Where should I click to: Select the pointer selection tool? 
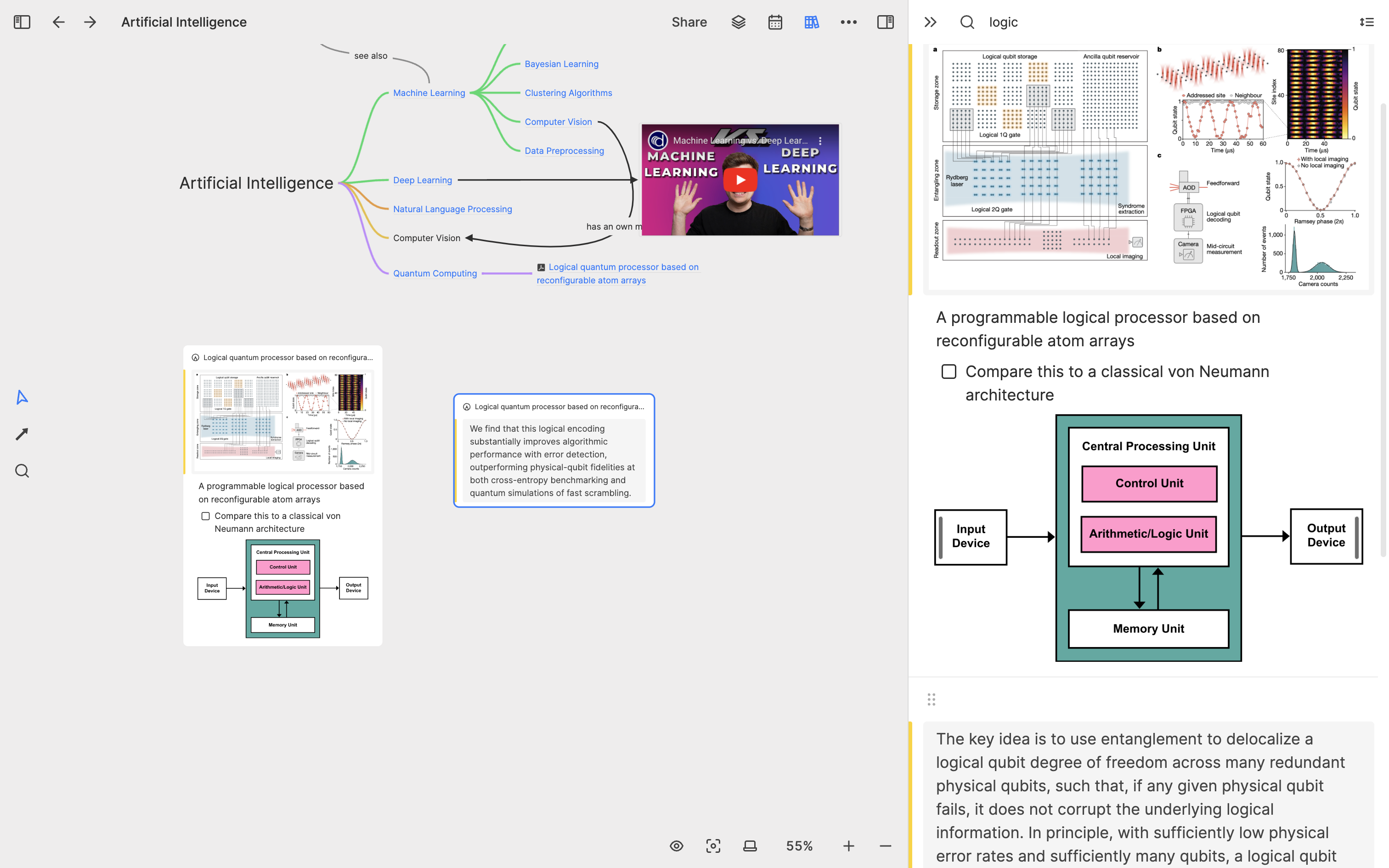22,397
